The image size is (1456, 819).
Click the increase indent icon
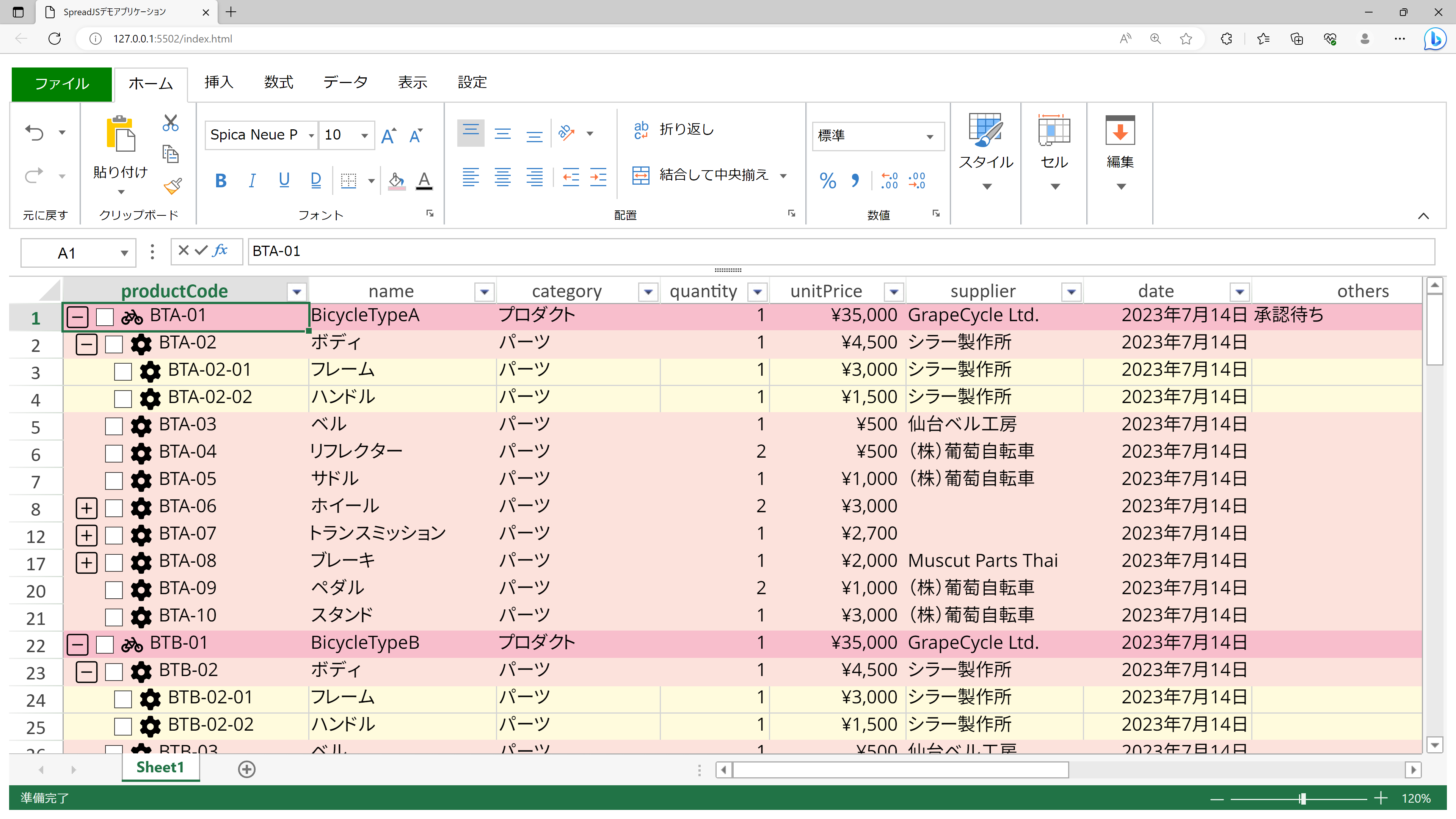(x=598, y=177)
